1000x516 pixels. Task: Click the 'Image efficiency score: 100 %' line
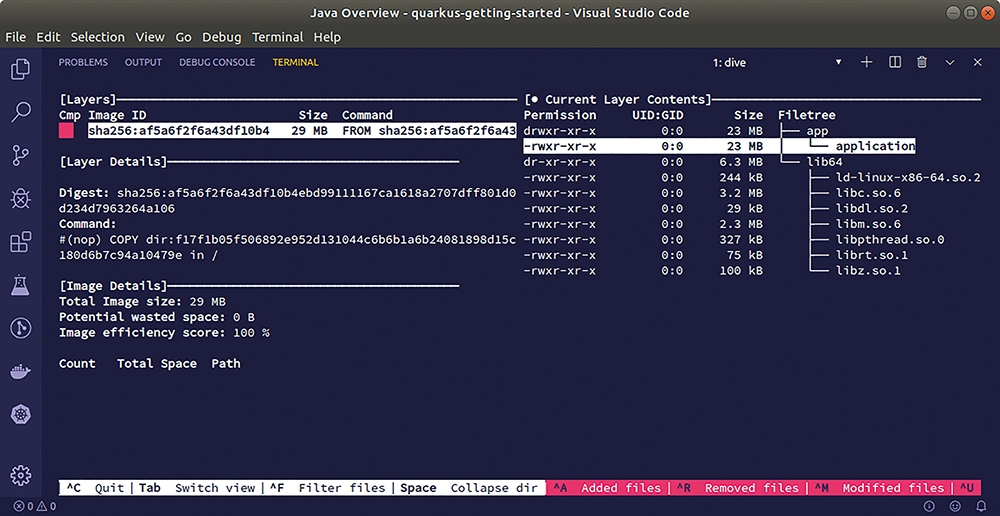[x=164, y=332]
